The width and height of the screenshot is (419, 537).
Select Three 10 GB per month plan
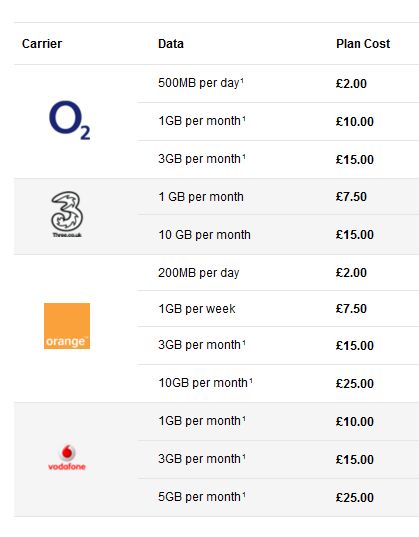[x=204, y=235]
